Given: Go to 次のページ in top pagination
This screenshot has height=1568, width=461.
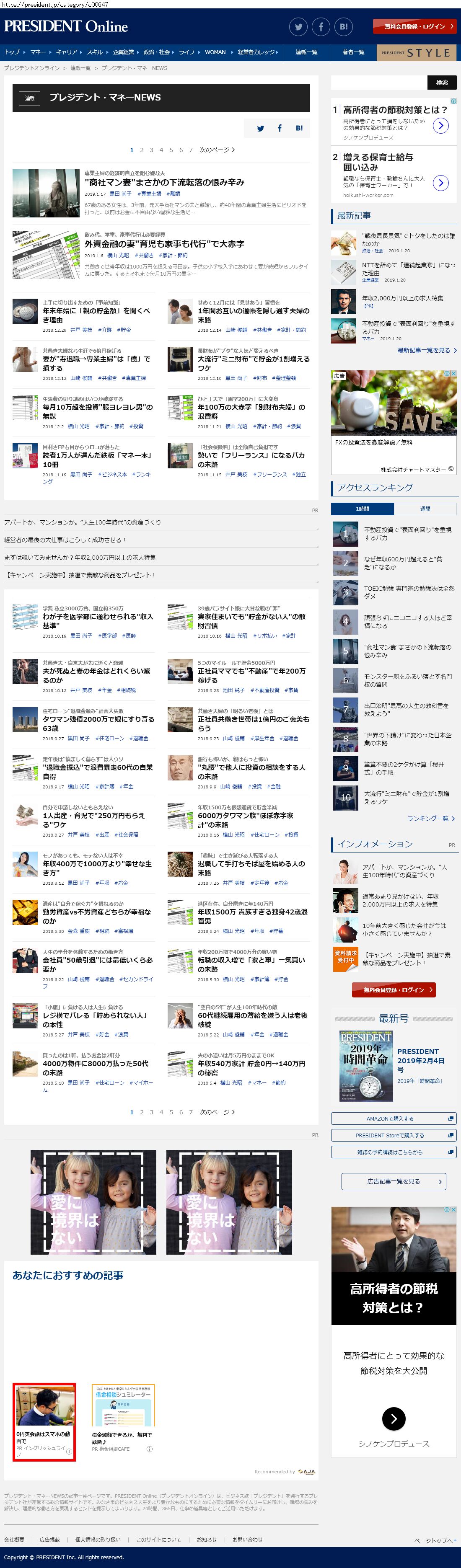Looking at the screenshot, I should pos(217,150).
